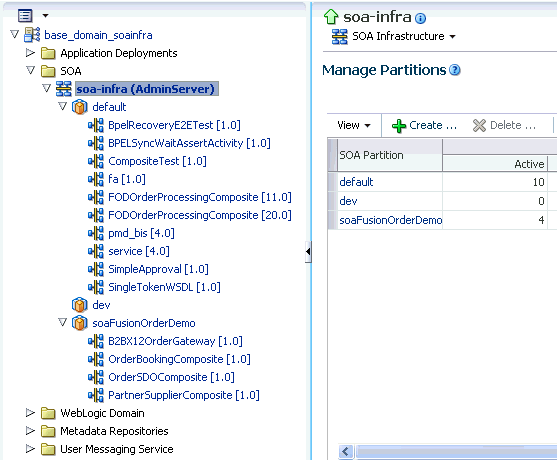
Task: Click the Application Deployments folder icon
Action: pyautogui.click(x=48, y=53)
